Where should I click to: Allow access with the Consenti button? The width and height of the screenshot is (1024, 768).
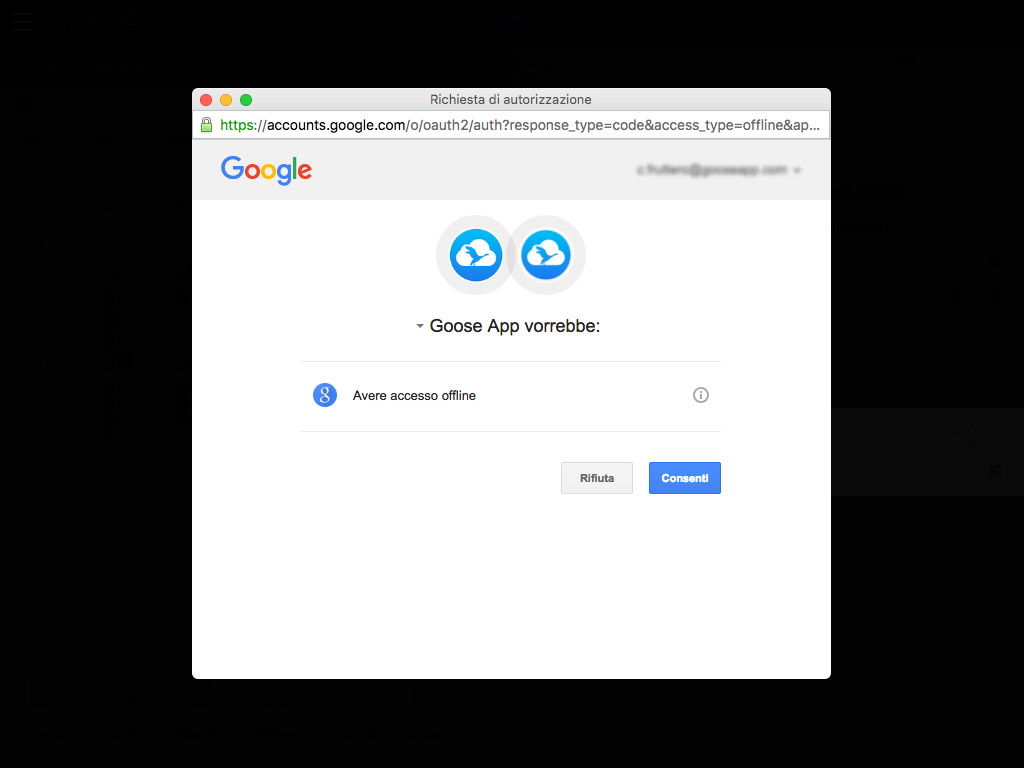684,478
